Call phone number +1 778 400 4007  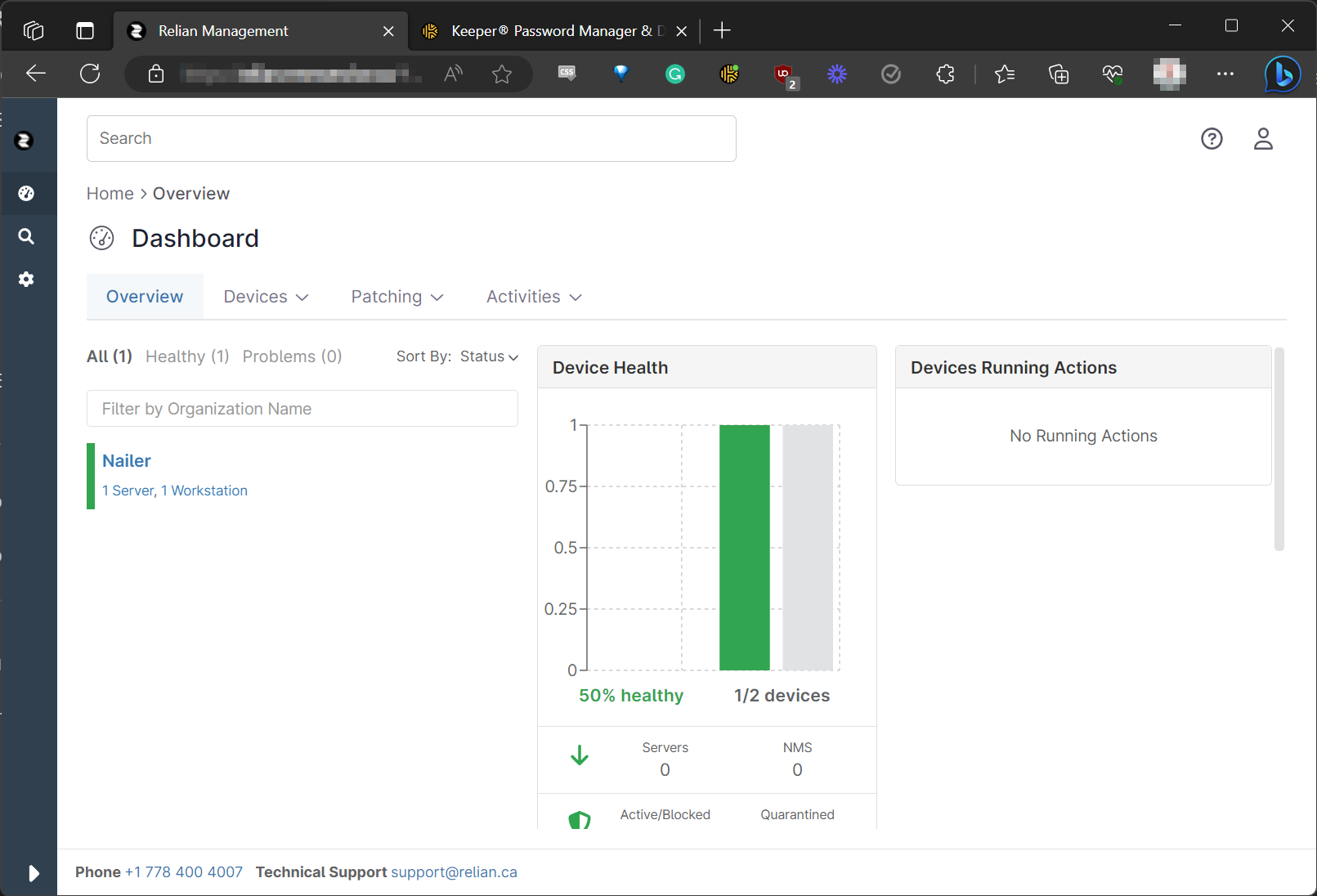184,872
